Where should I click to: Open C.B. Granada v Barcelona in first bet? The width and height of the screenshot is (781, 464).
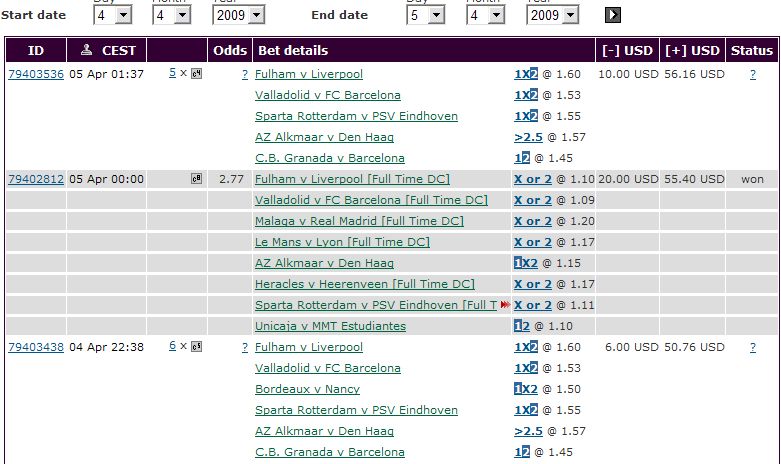tap(330, 158)
